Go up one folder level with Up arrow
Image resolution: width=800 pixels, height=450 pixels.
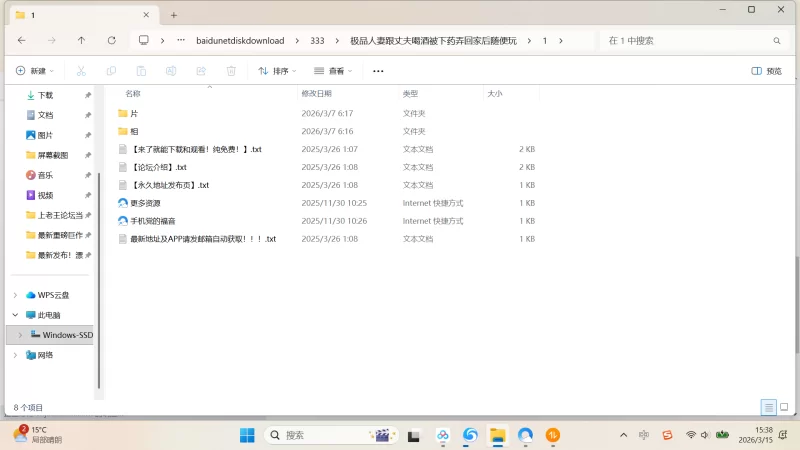pos(81,41)
